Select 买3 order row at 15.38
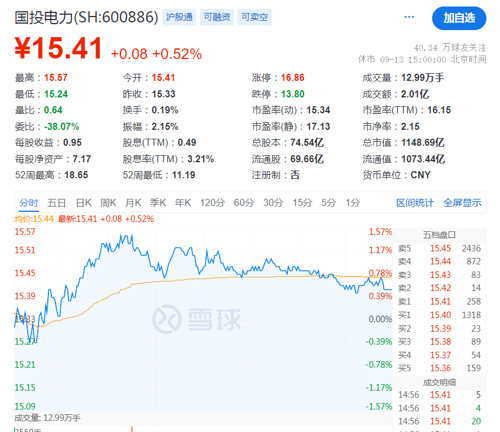 pyautogui.click(x=439, y=342)
